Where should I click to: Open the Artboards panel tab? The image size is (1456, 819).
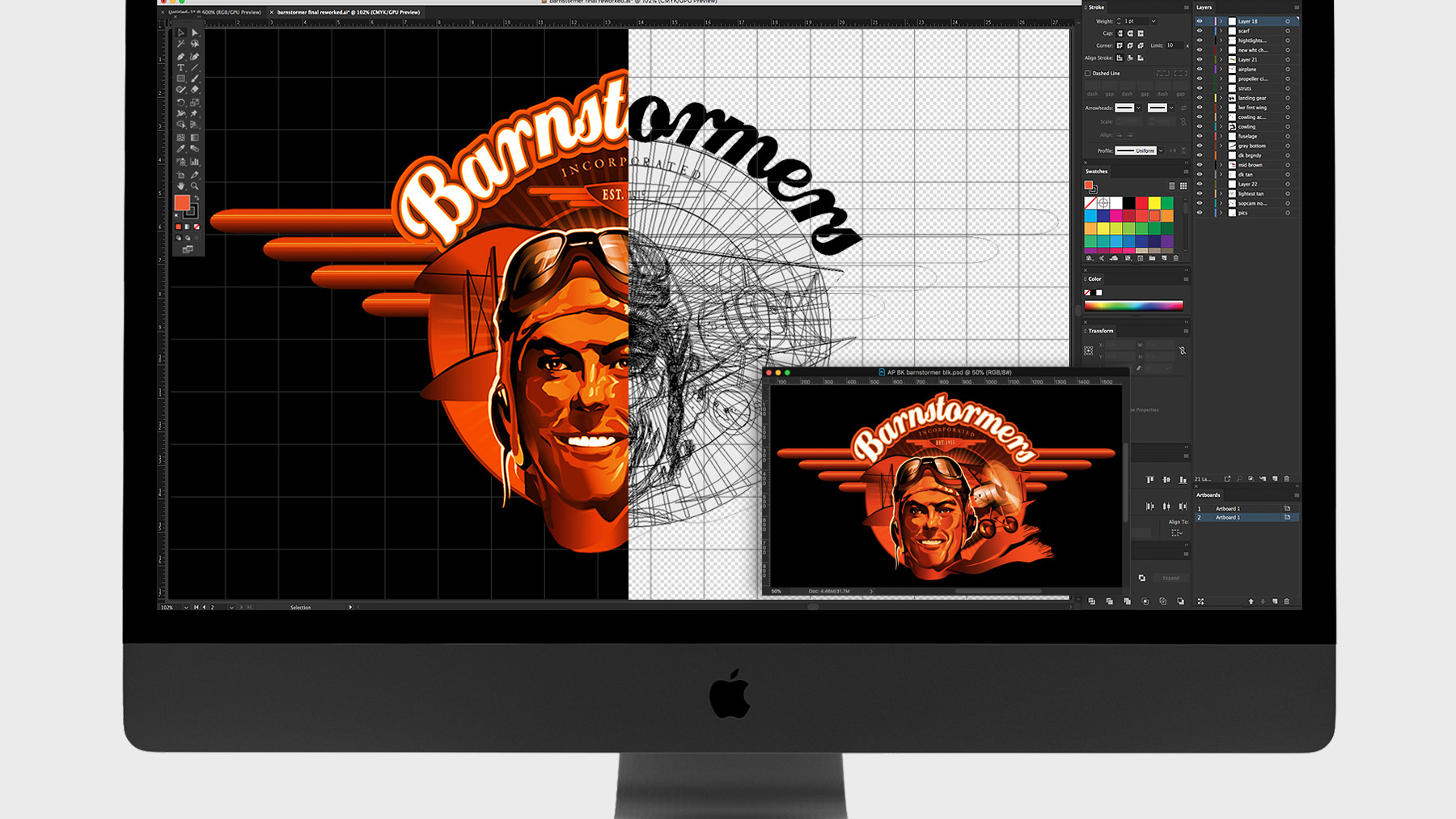(1208, 495)
